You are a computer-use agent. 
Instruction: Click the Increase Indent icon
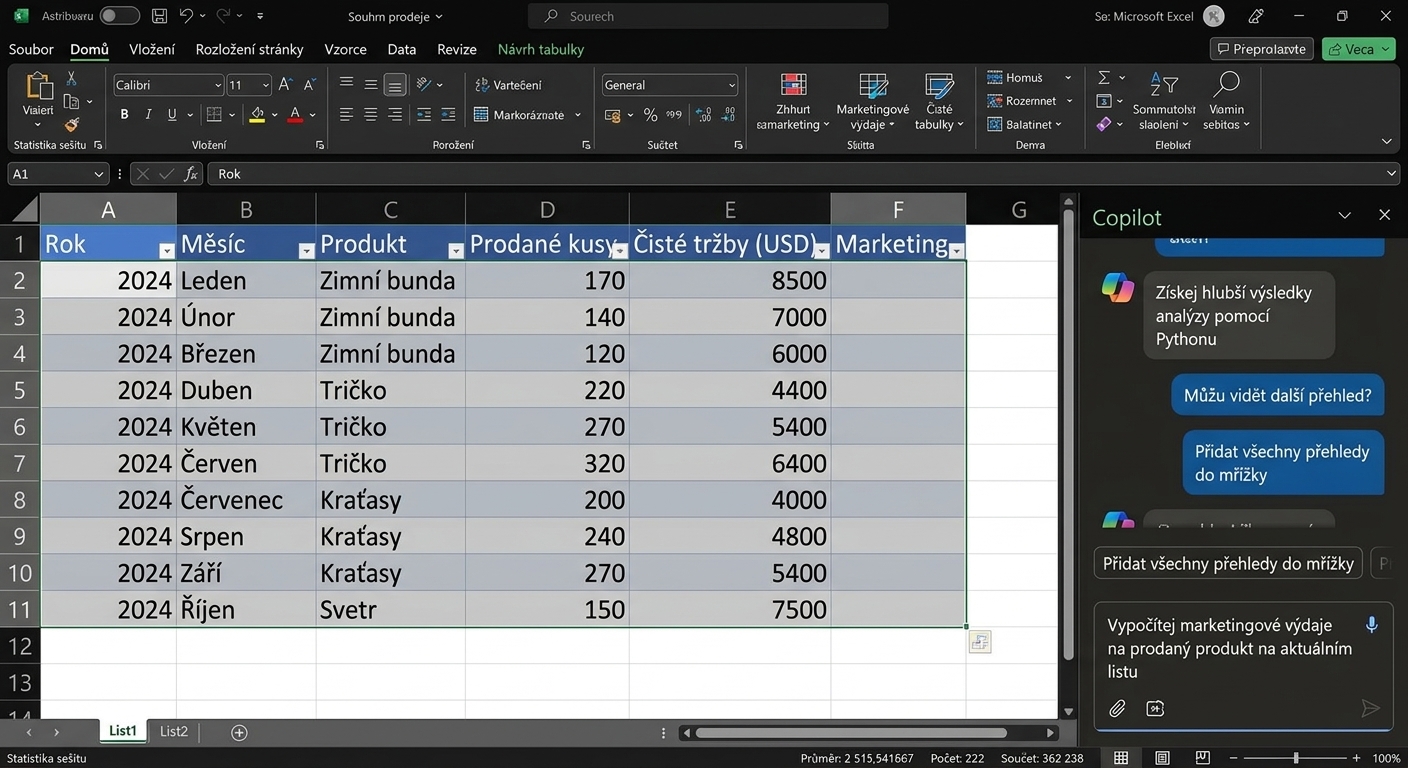tap(448, 115)
